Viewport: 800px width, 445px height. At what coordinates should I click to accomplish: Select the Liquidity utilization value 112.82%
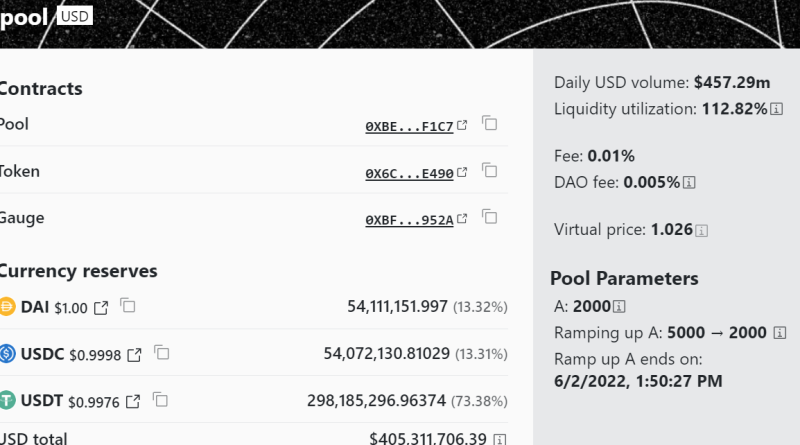pos(735,109)
